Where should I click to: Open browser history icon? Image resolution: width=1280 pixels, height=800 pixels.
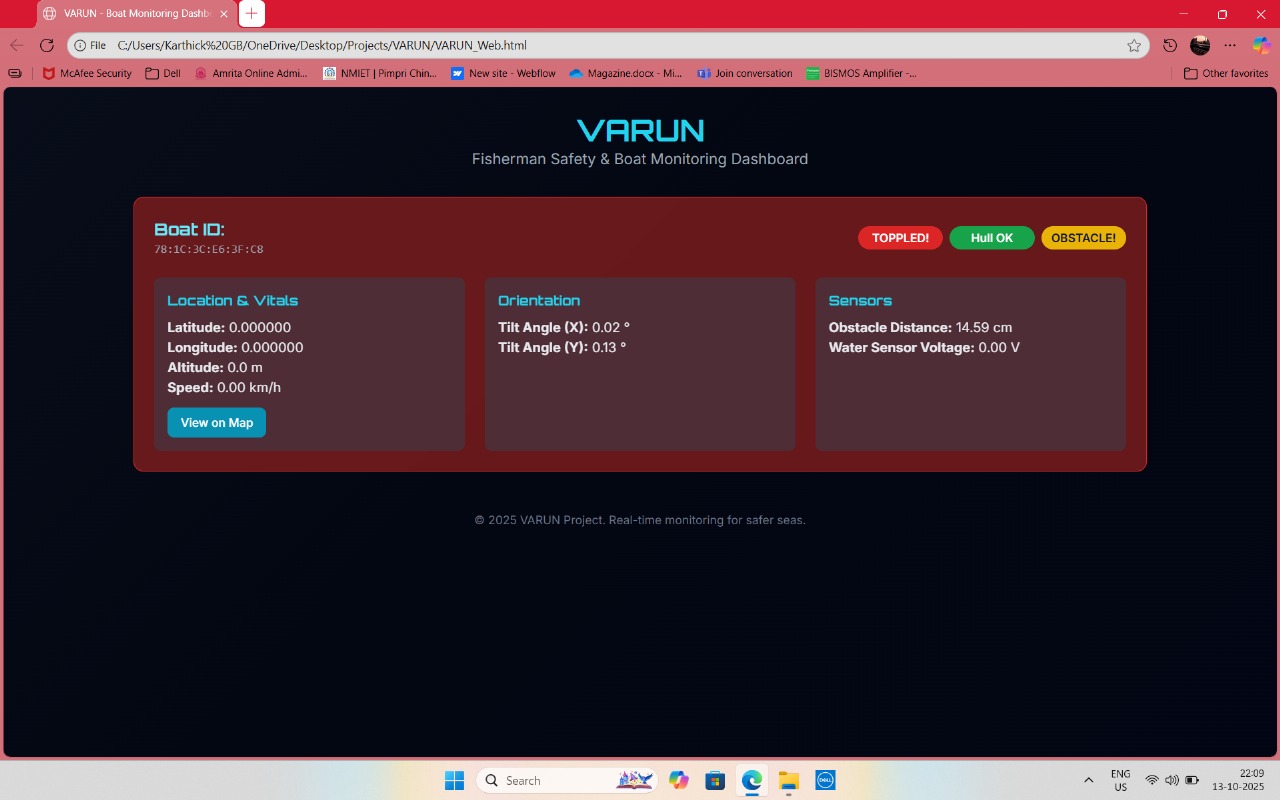(x=1170, y=45)
